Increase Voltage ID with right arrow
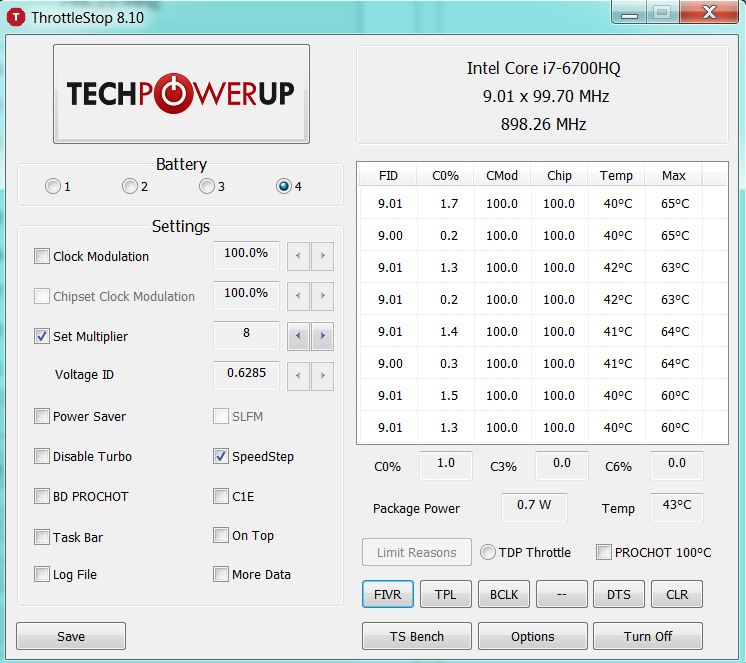The image size is (746, 663). coord(323,376)
